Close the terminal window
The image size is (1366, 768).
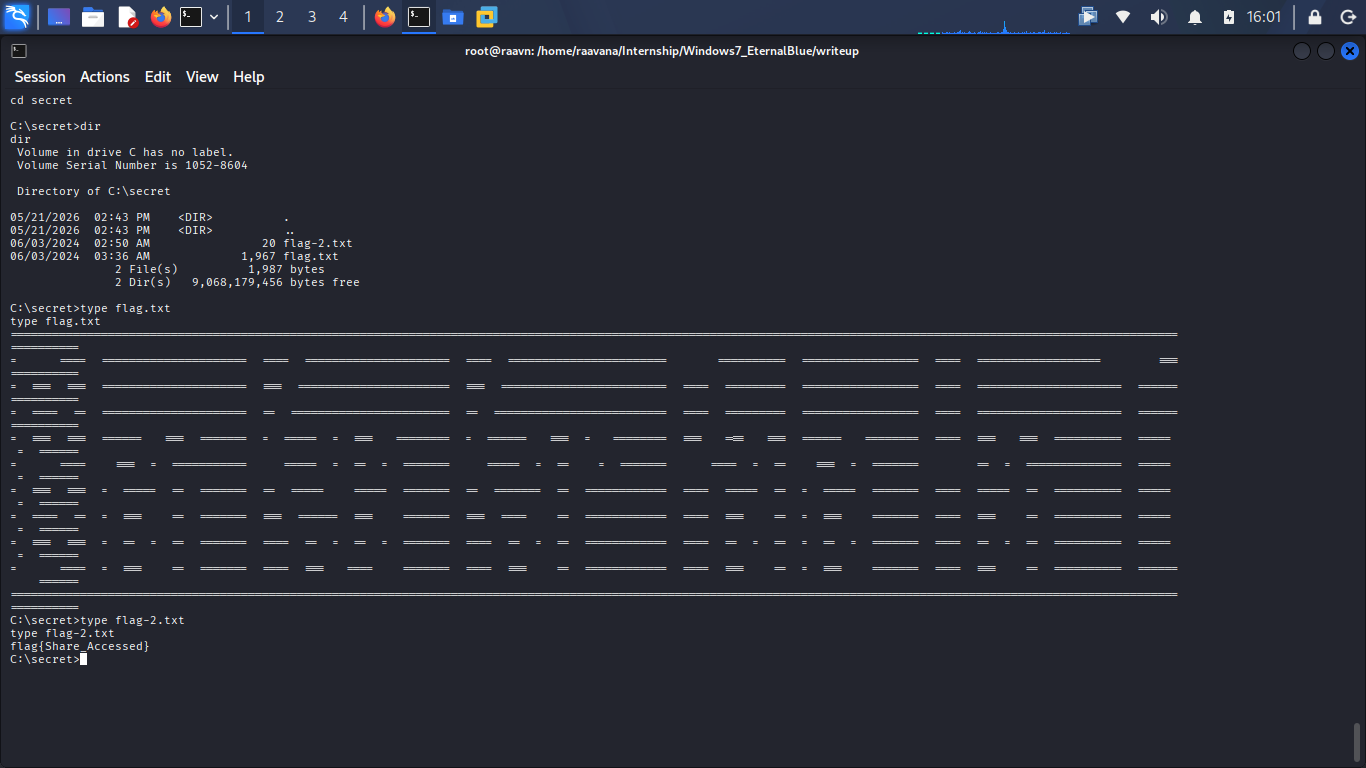(x=1350, y=51)
